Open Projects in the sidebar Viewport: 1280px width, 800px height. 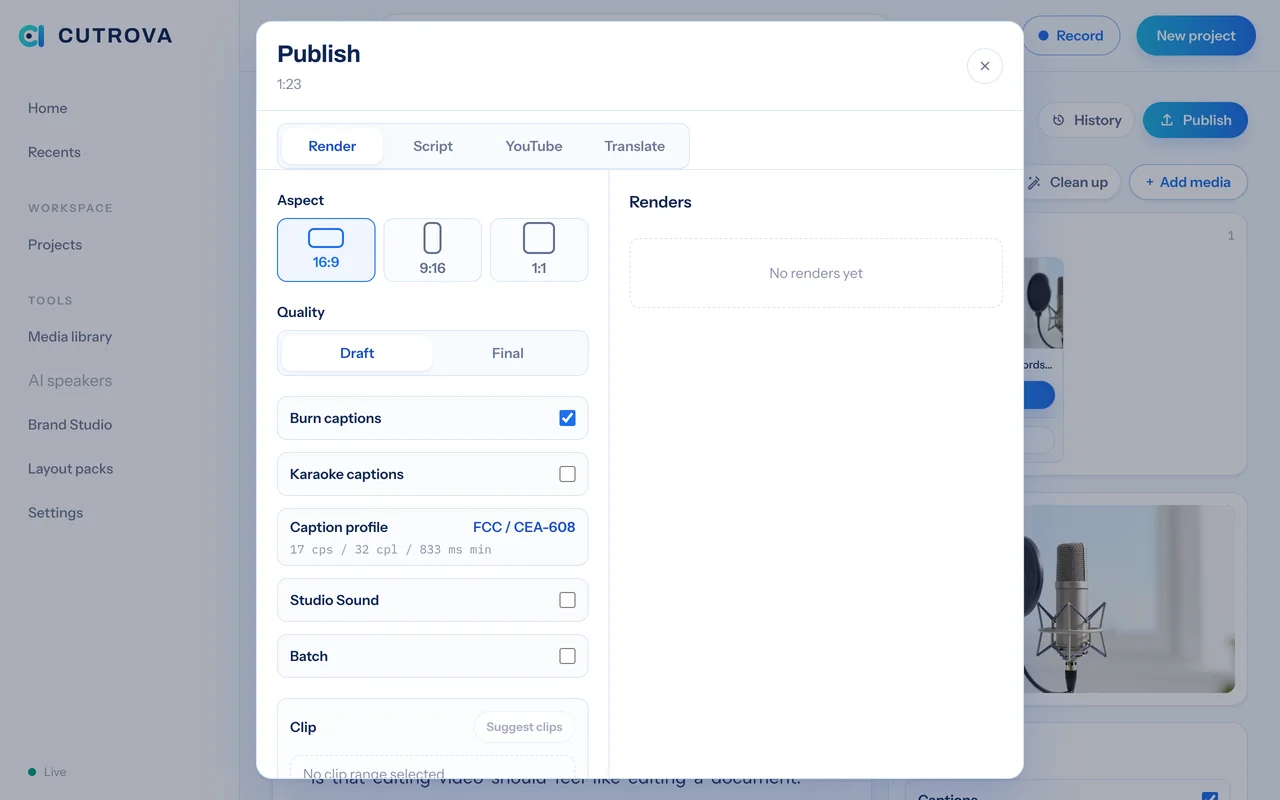coord(55,244)
